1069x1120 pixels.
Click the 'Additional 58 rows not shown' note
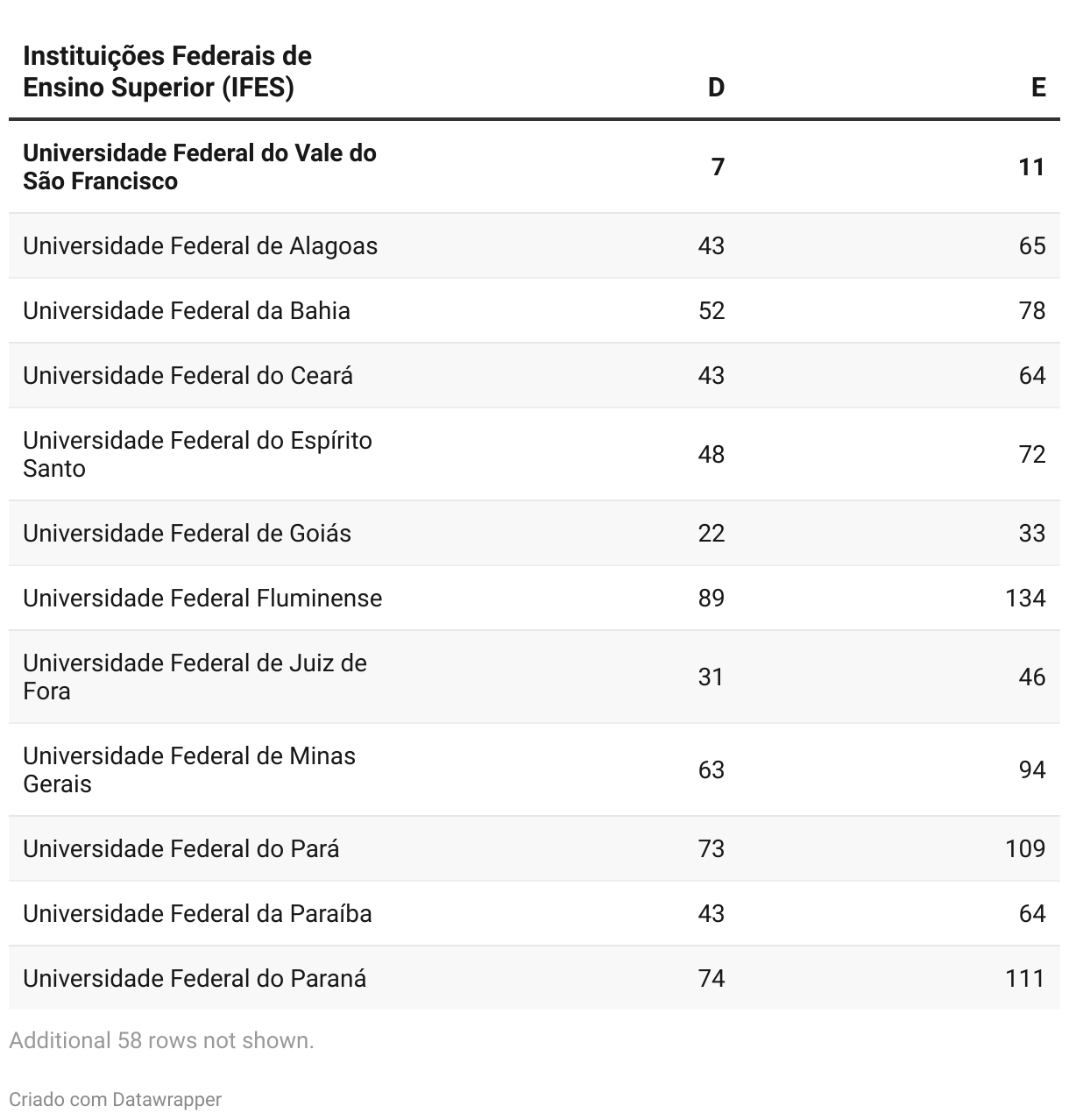coord(161,1040)
